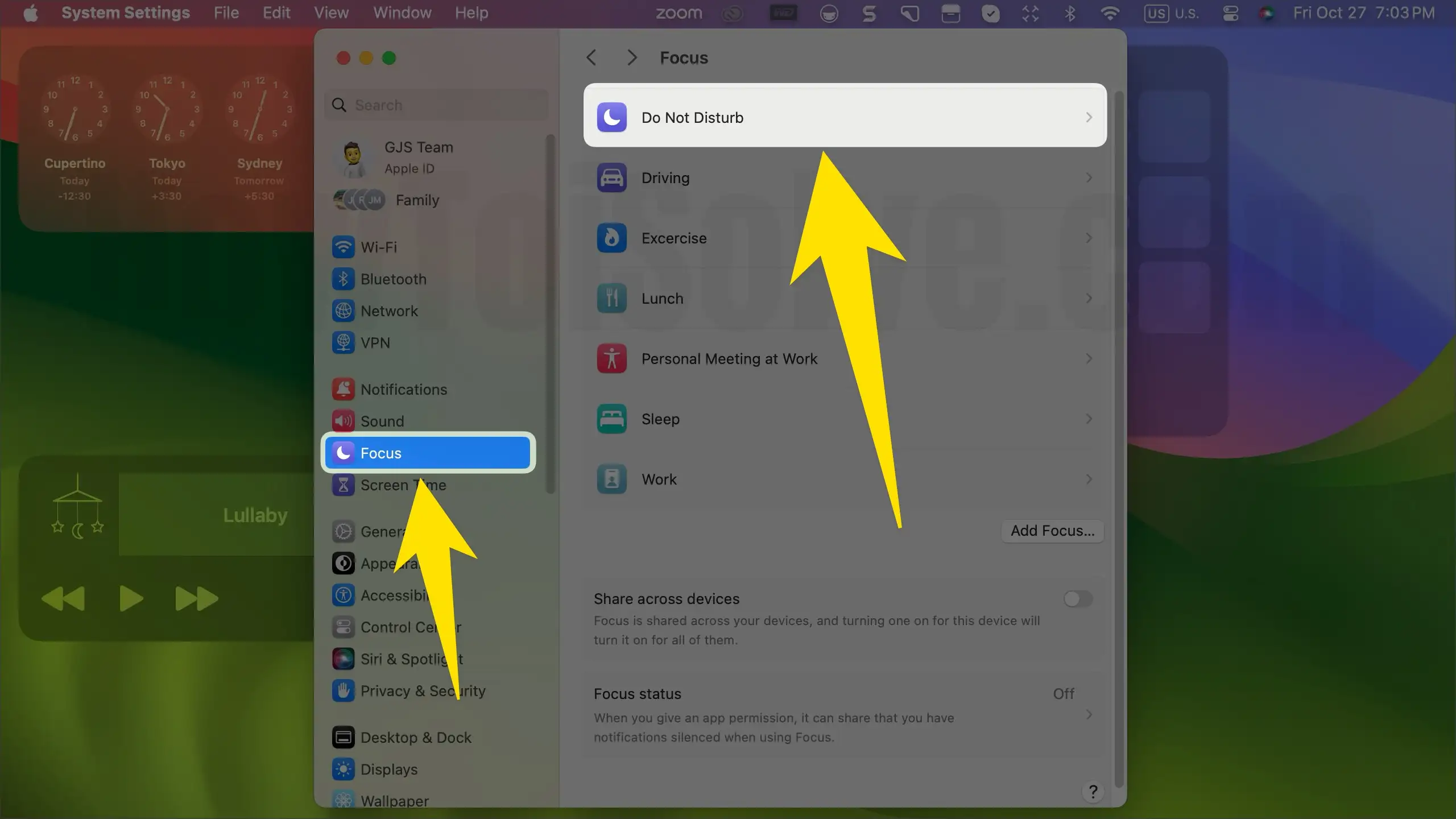
Task: Click the right pane scrollbar
Action: point(1119,438)
